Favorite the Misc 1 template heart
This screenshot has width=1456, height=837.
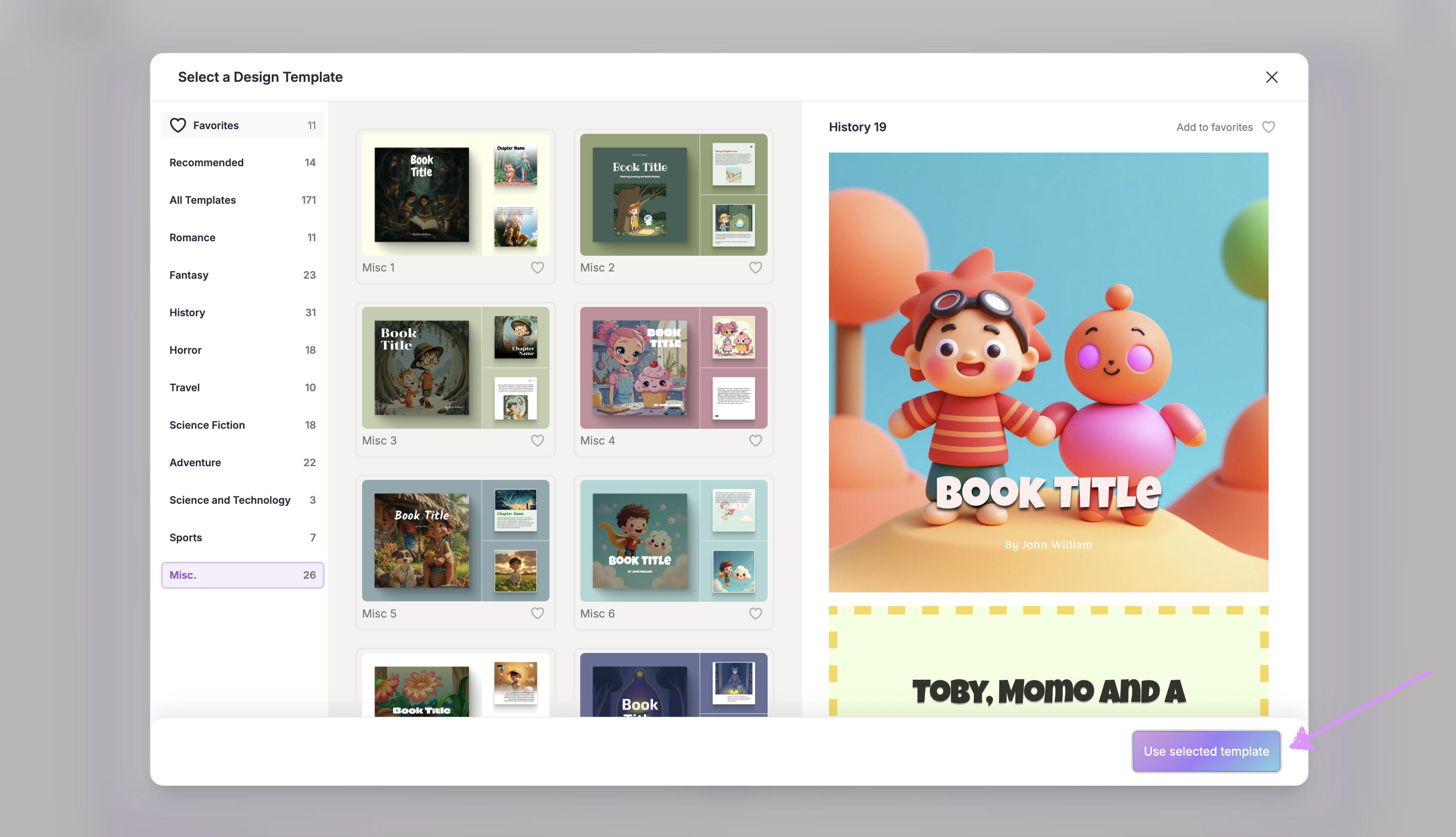537,267
